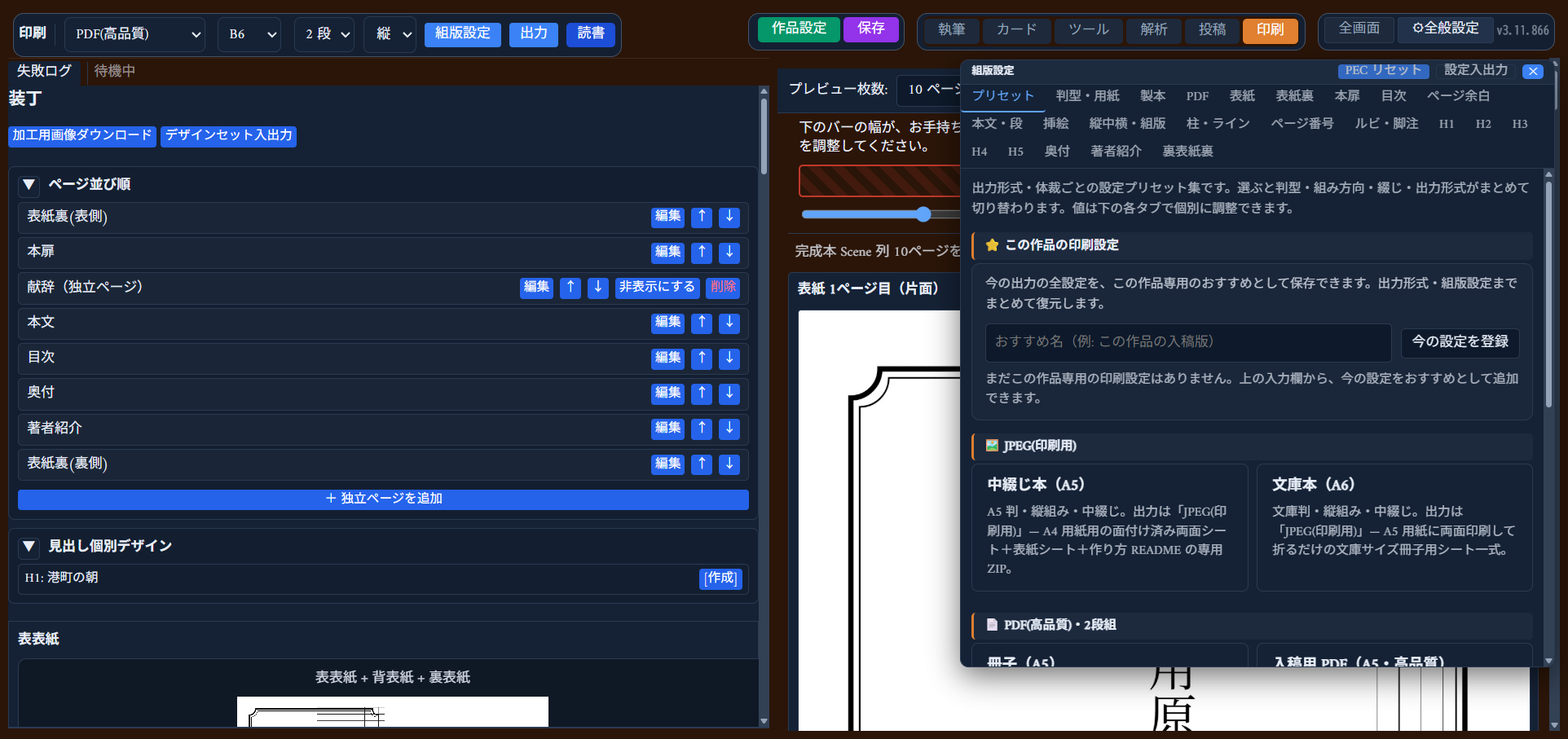Add page with ＋独立ページを追加
The height and width of the screenshot is (739, 1568).
click(383, 499)
